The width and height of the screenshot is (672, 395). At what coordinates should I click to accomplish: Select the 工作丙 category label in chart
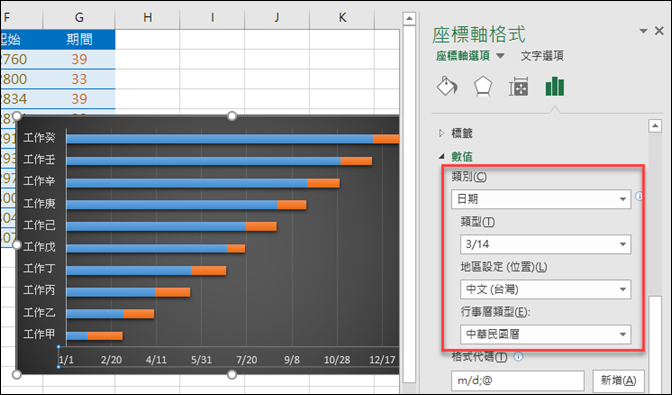tap(39, 290)
